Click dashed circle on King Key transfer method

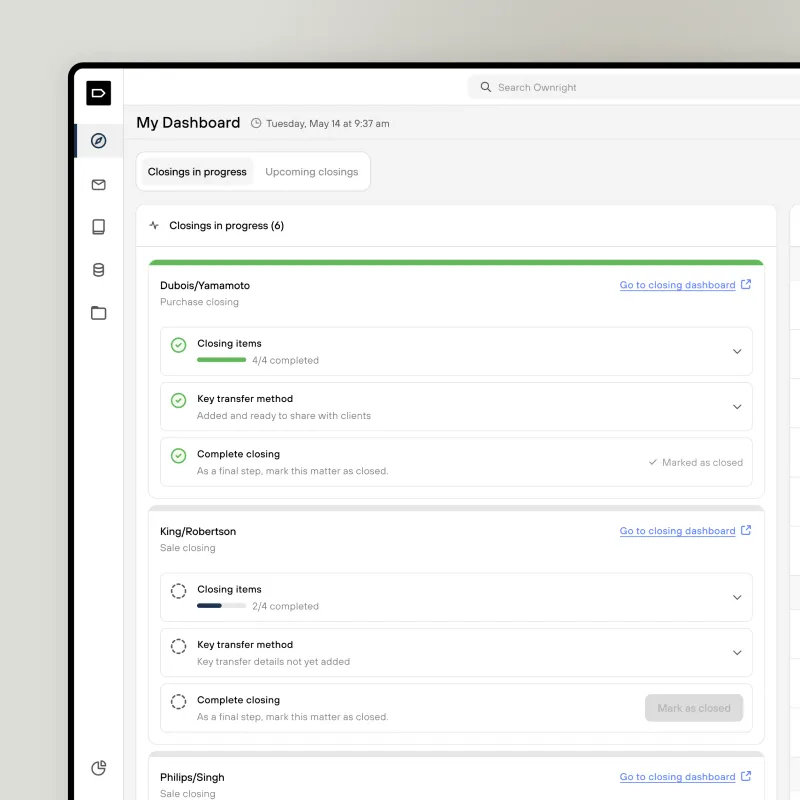179,646
